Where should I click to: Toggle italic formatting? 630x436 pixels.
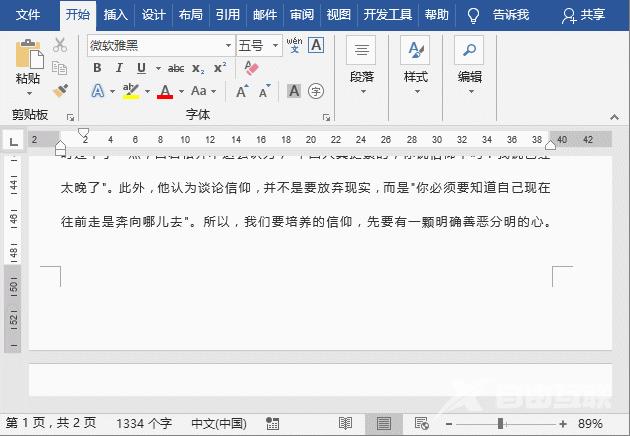tap(119, 68)
